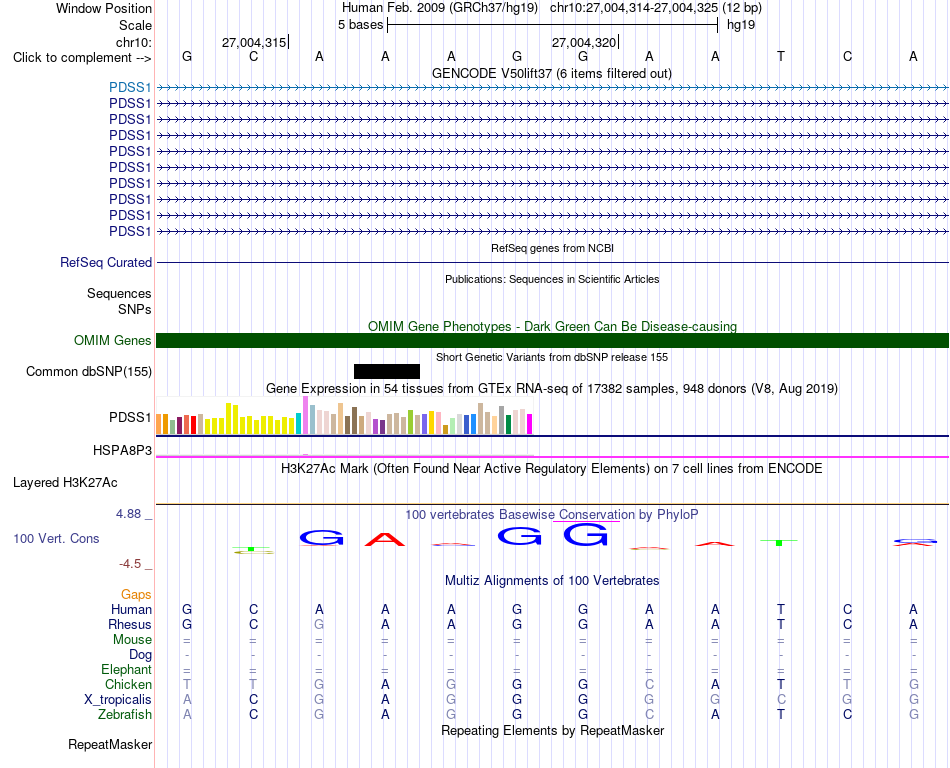
Task: Click the OMIM Genes label
Action: (x=112, y=340)
